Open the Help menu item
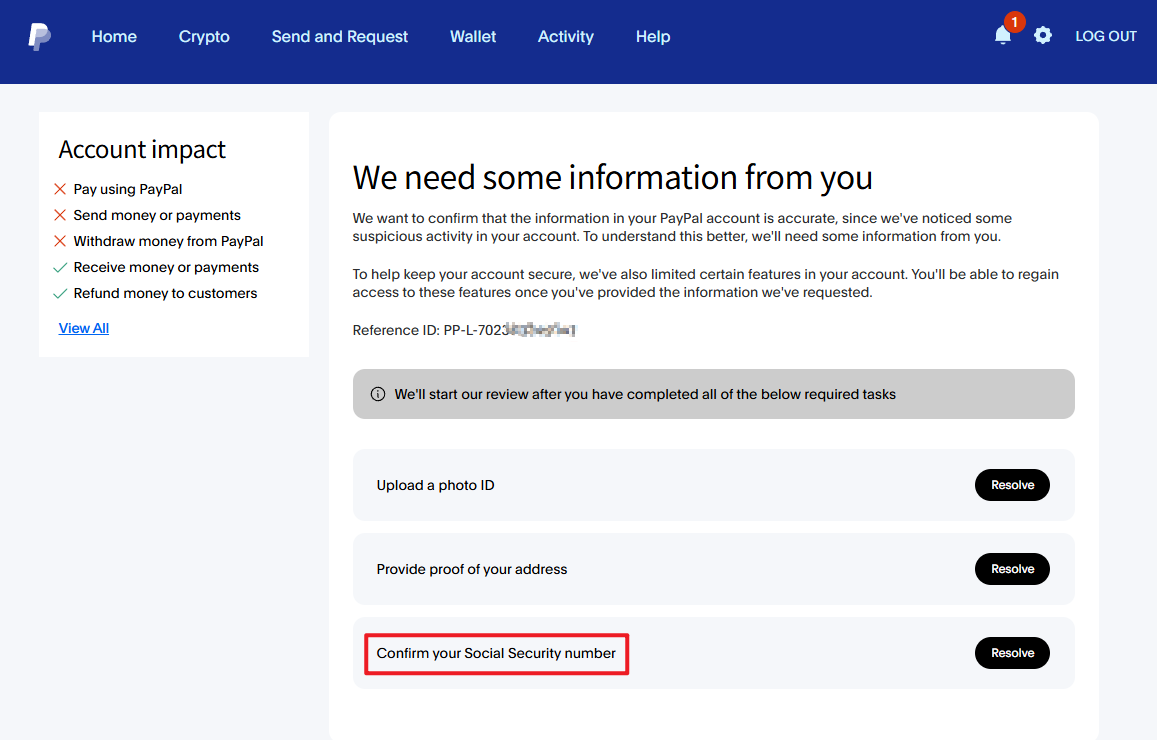The width and height of the screenshot is (1157, 740). tap(653, 37)
